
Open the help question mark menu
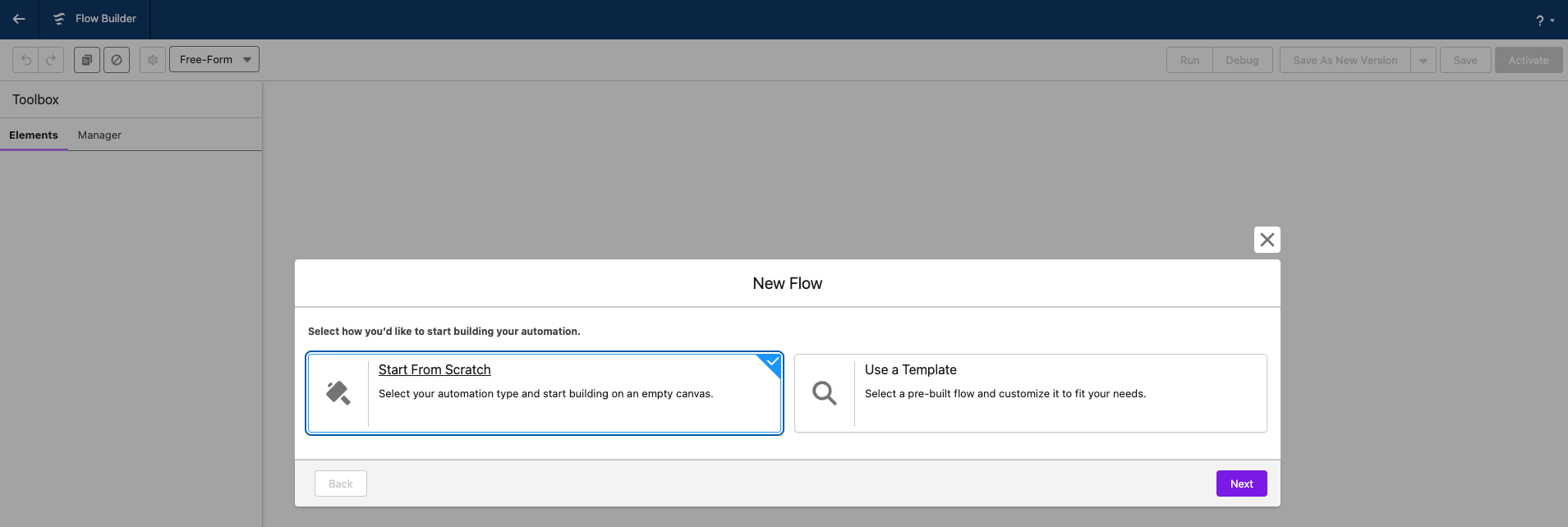(x=1545, y=21)
